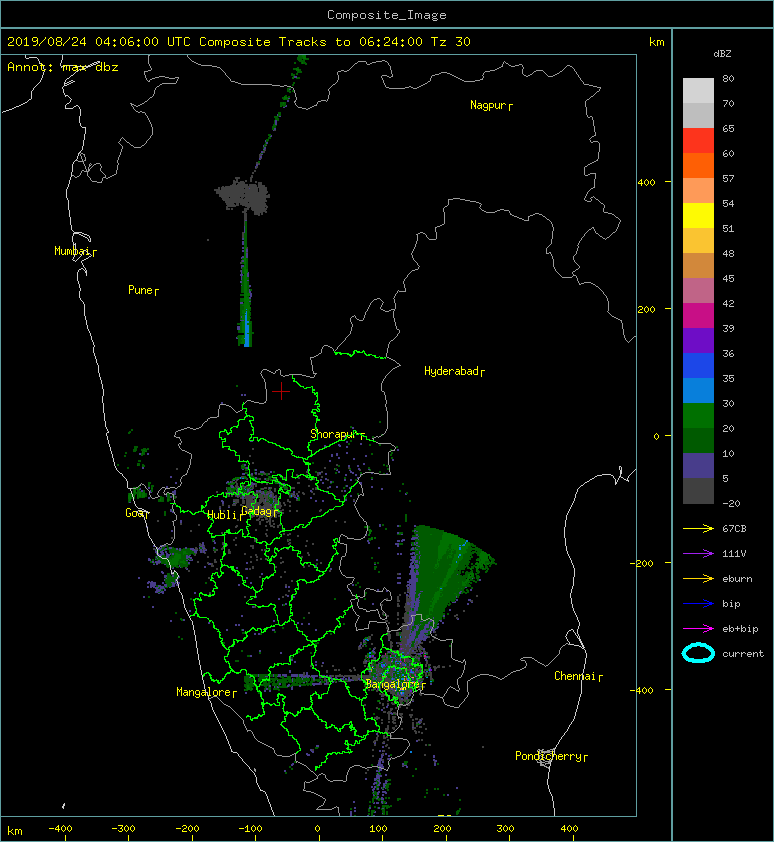Click the red cross marker on the map
The width and height of the screenshot is (774, 842).
point(281,391)
